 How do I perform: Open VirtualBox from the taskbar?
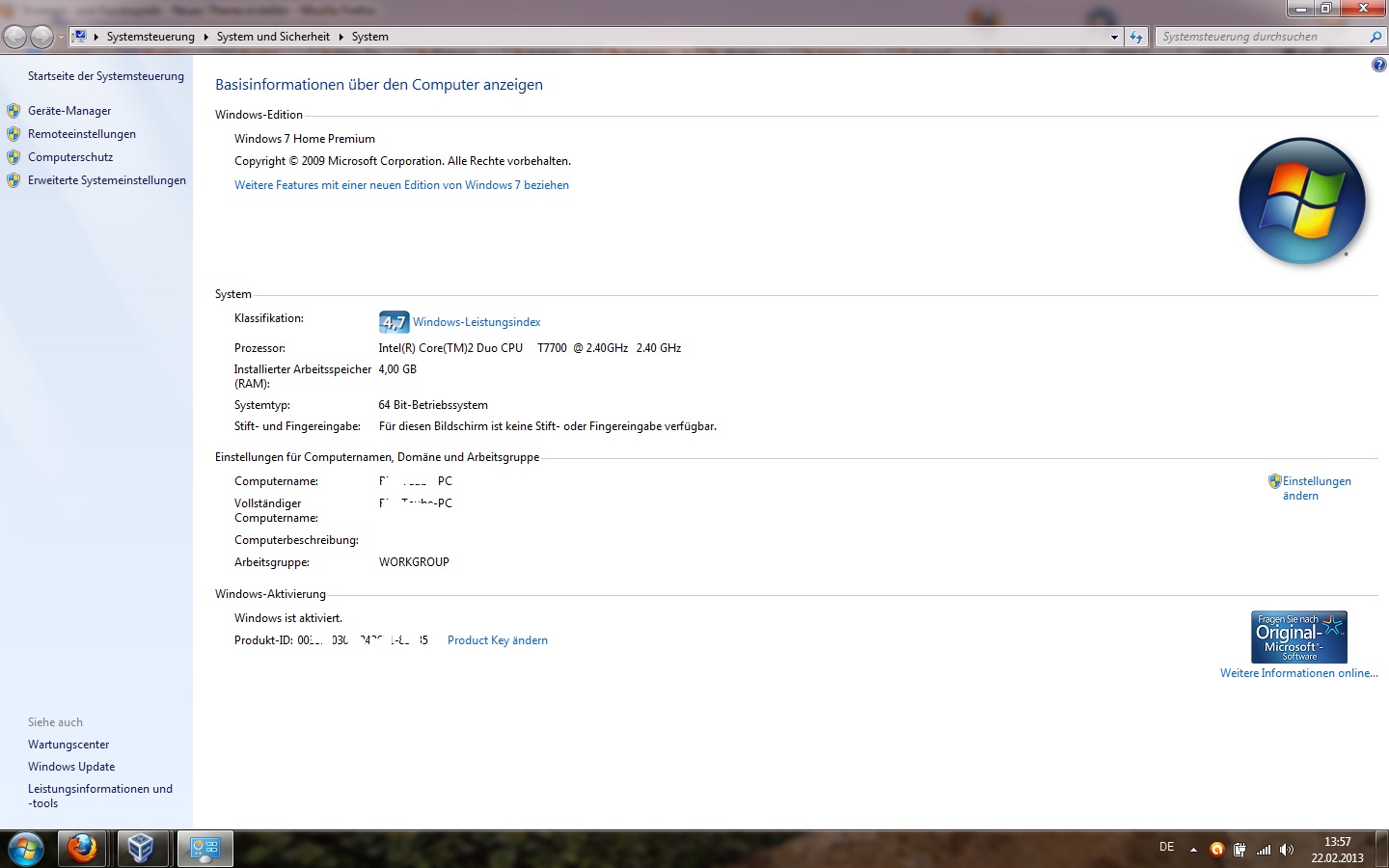tap(142, 849)
